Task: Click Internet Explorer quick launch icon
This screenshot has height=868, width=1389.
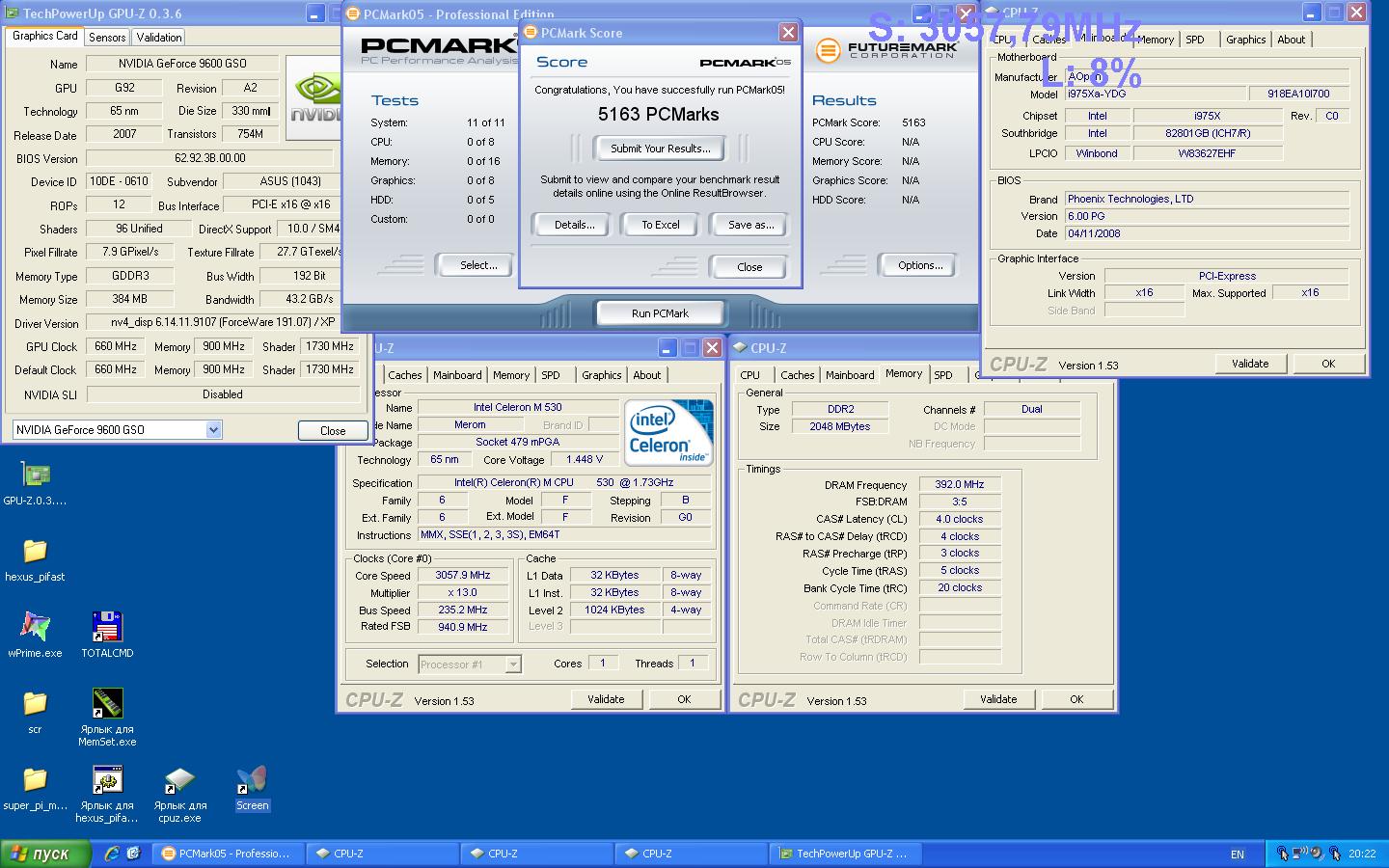Action: tap(112, 854)
